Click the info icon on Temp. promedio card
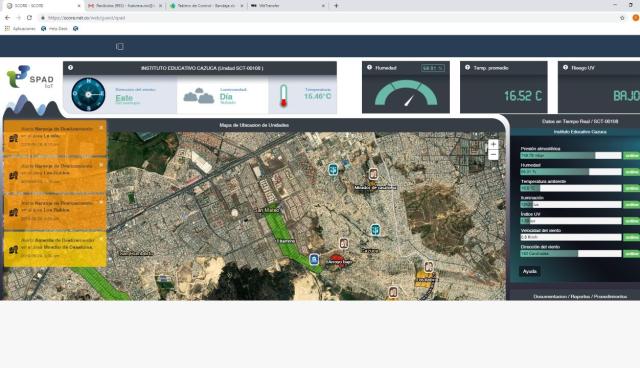 (x=467, y=68)
